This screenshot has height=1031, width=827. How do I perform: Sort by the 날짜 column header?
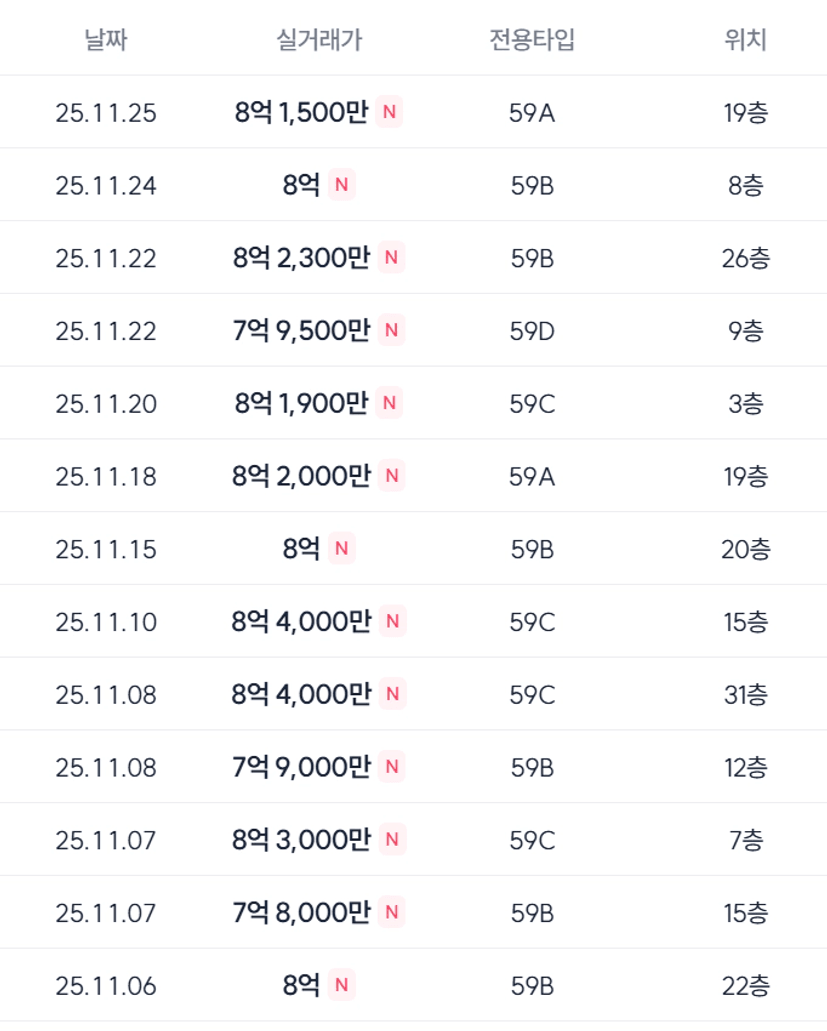[x=106, y=40]
